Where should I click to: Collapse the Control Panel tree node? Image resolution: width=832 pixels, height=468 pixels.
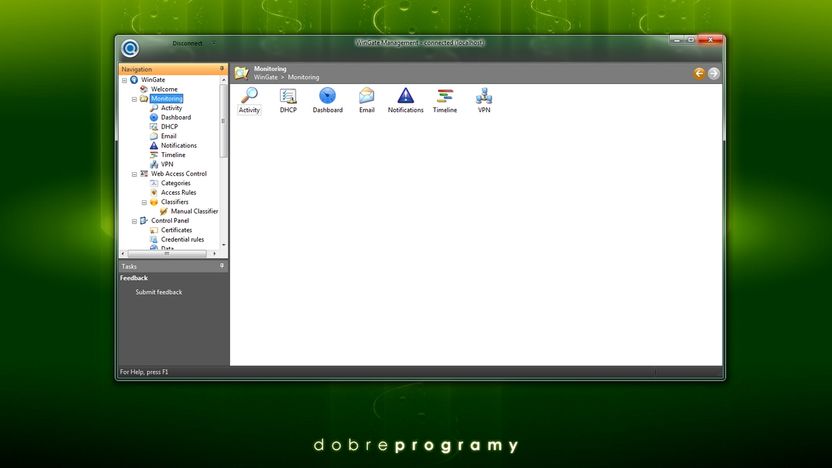click(x=134, y=221)
